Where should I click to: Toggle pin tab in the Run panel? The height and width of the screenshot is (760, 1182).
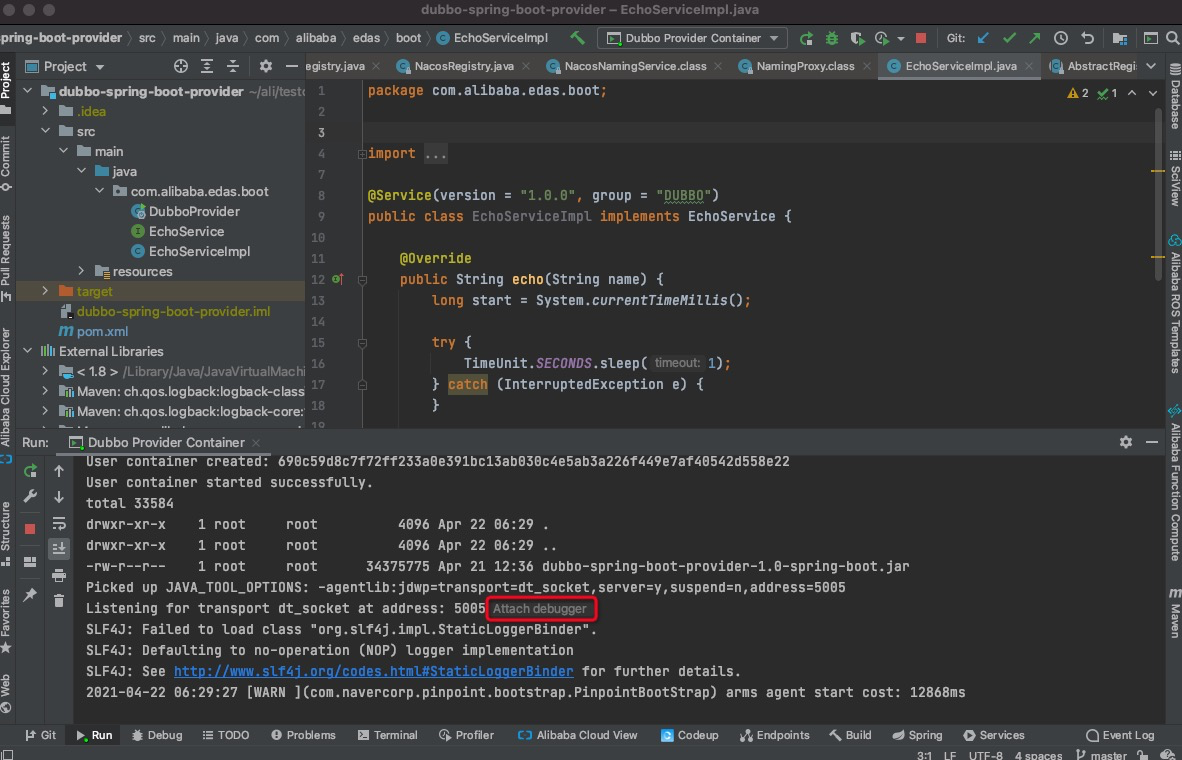(x=30, y=595)
